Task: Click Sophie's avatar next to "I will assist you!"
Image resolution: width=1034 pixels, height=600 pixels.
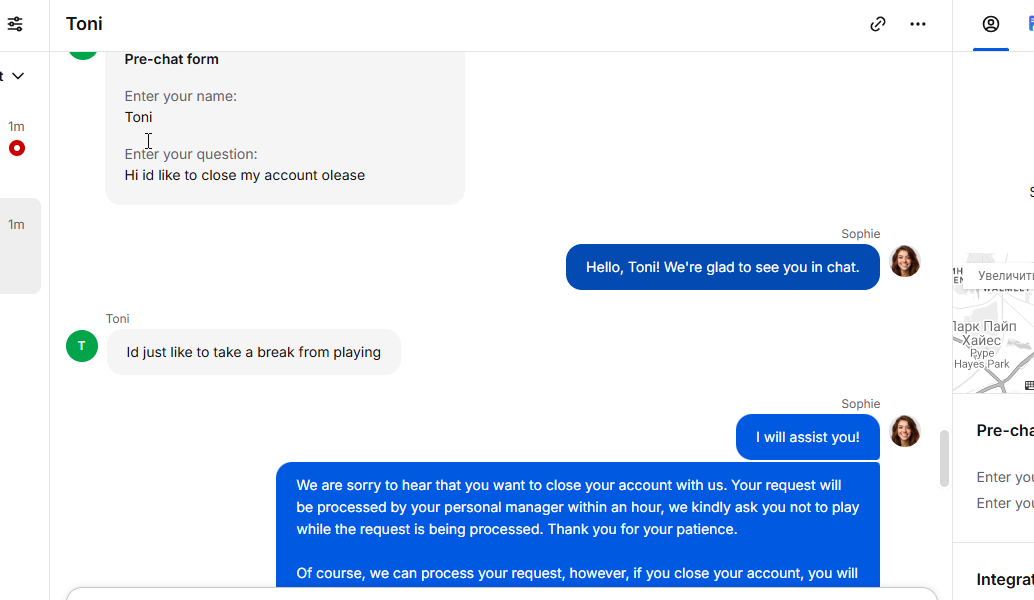Action: click(x=905, y=431)
